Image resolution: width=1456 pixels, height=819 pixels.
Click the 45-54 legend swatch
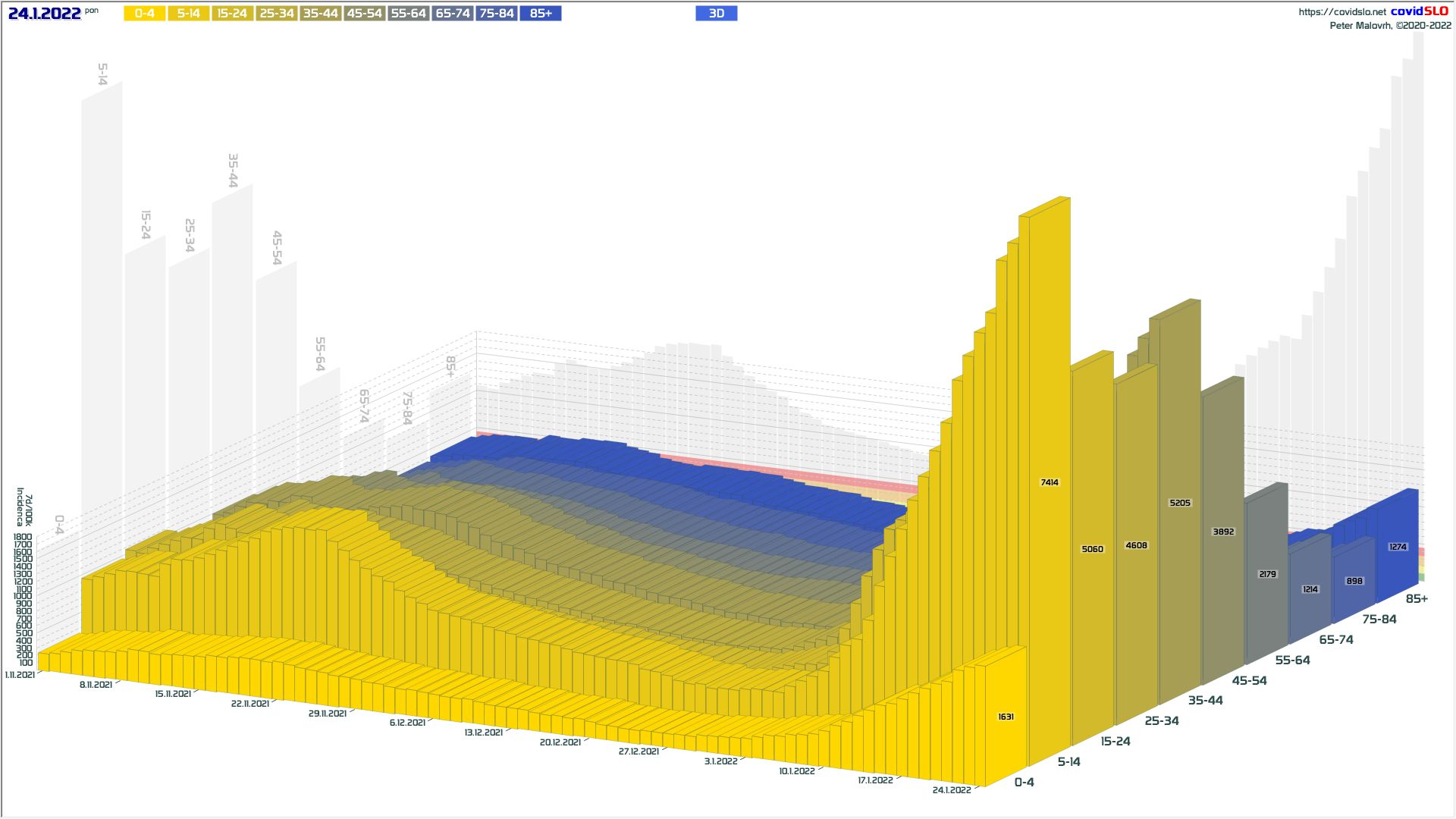pyautogui.click(x=365, y=14)
